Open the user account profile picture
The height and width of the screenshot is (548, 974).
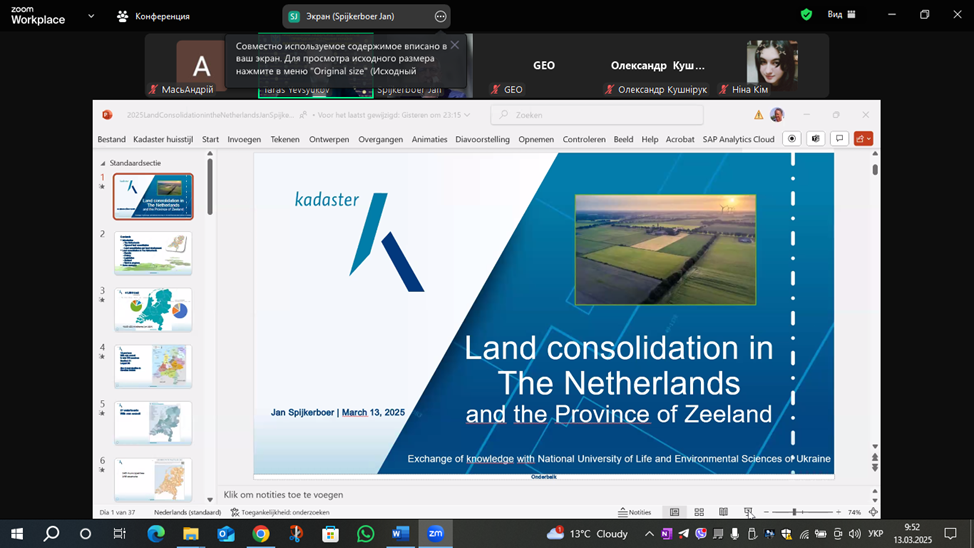point(776,114)
